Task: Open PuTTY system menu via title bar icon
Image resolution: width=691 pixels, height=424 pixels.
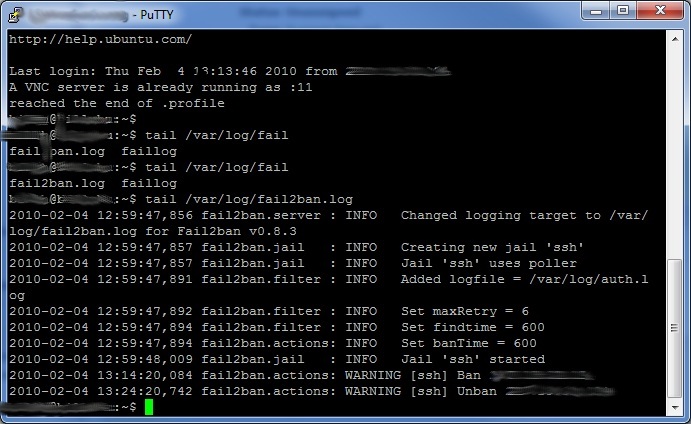Action: point(14,14)
